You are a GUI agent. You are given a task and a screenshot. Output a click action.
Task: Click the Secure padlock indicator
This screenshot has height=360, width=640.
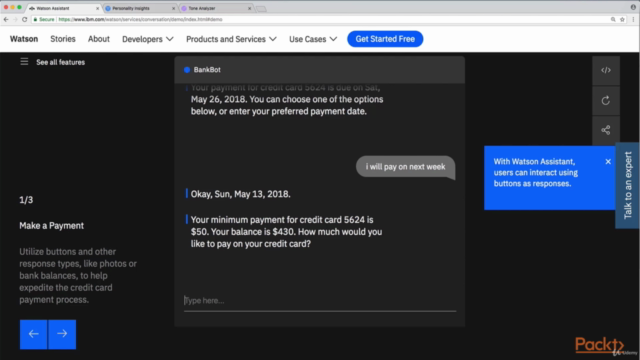click(44, 19)
